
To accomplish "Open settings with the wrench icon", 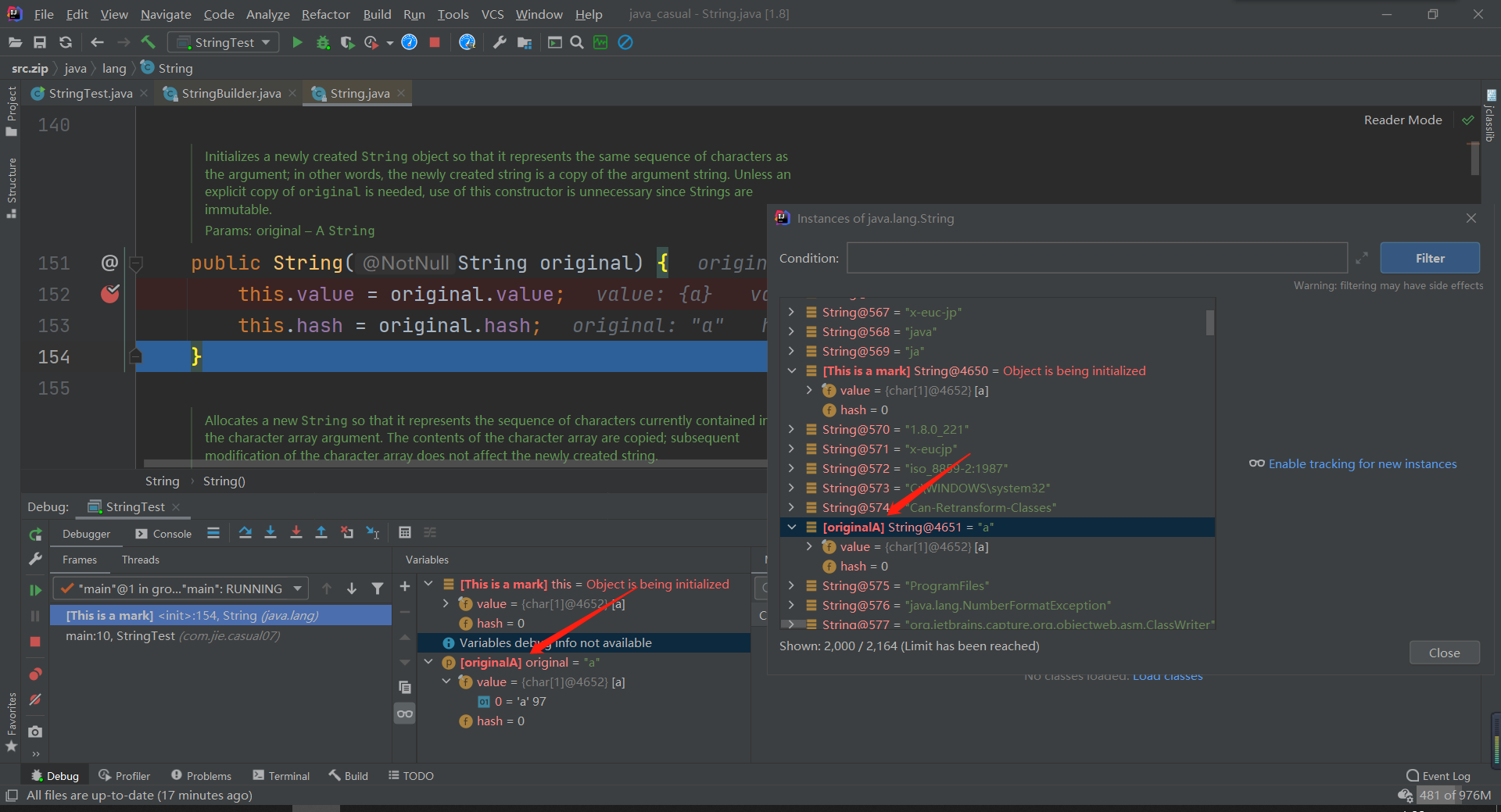I will 500,42.
